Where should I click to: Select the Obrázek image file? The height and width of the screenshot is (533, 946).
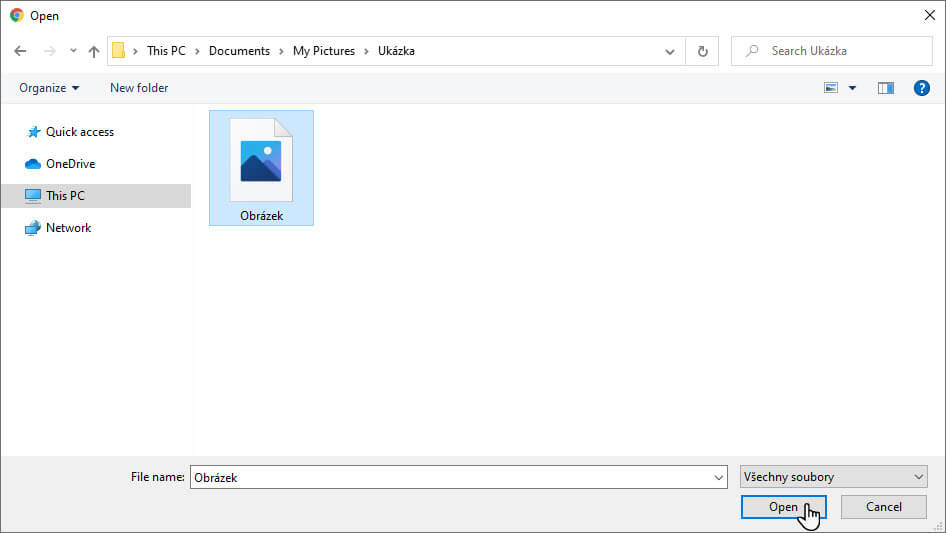261,166
